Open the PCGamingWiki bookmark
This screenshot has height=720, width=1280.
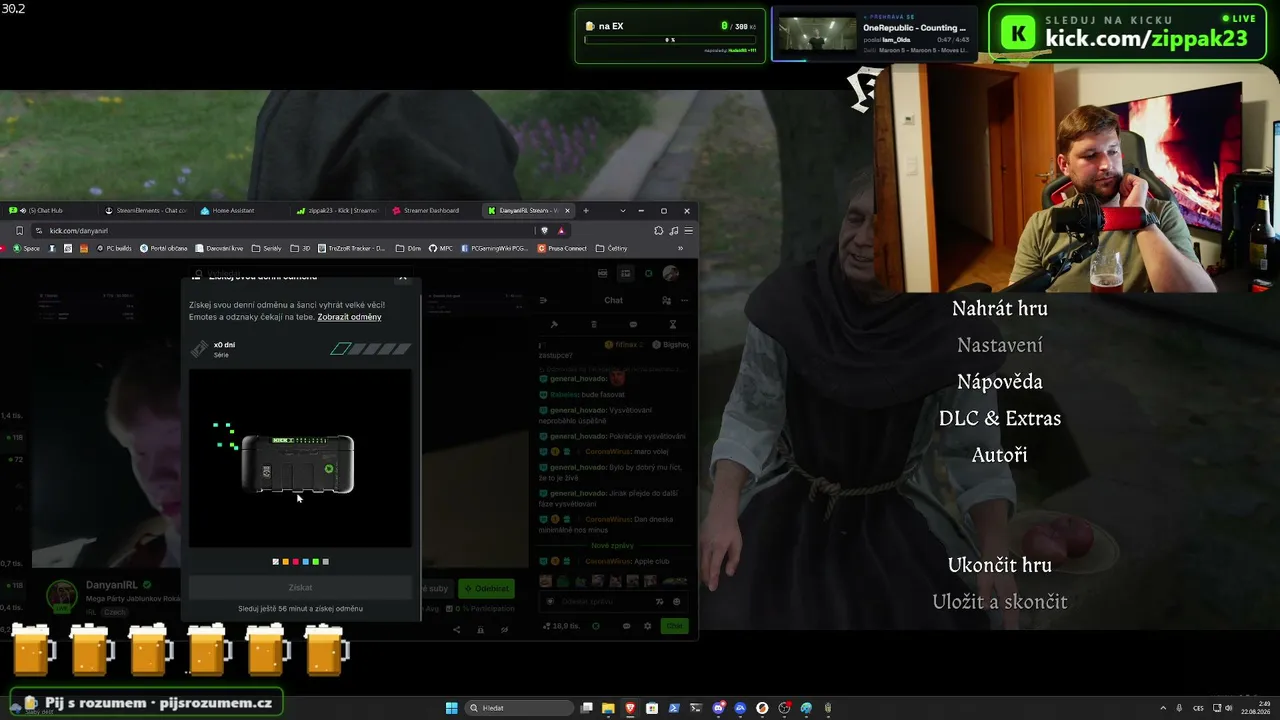click(x=495, y=248)
